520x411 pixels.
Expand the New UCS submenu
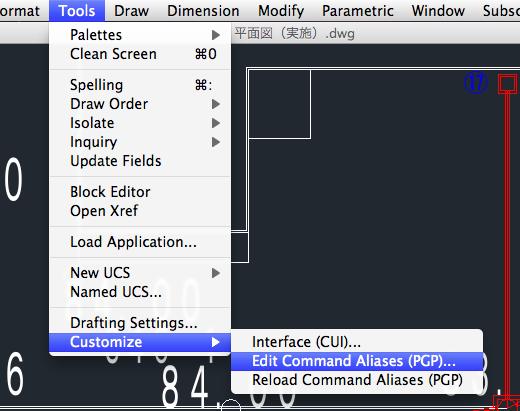tap(140, 273)
